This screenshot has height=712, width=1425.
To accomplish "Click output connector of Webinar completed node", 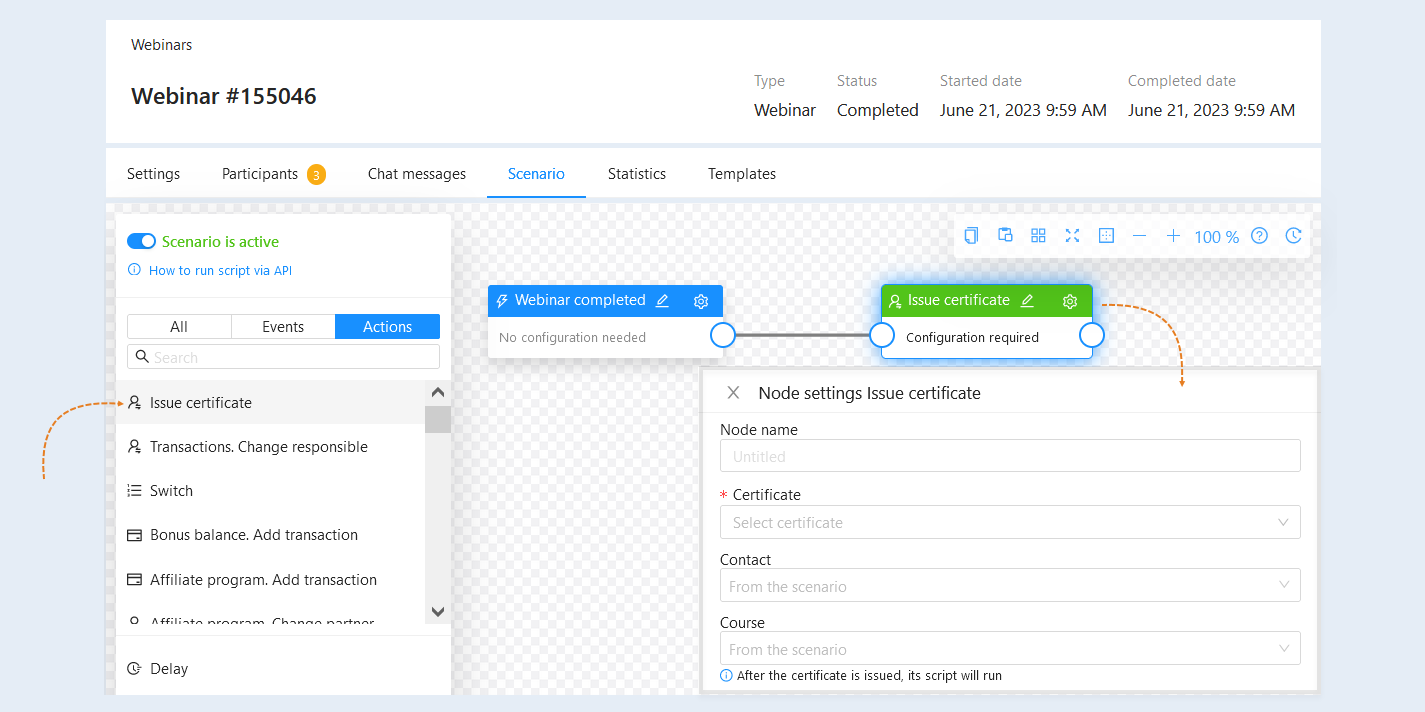I will coord(723,335).
